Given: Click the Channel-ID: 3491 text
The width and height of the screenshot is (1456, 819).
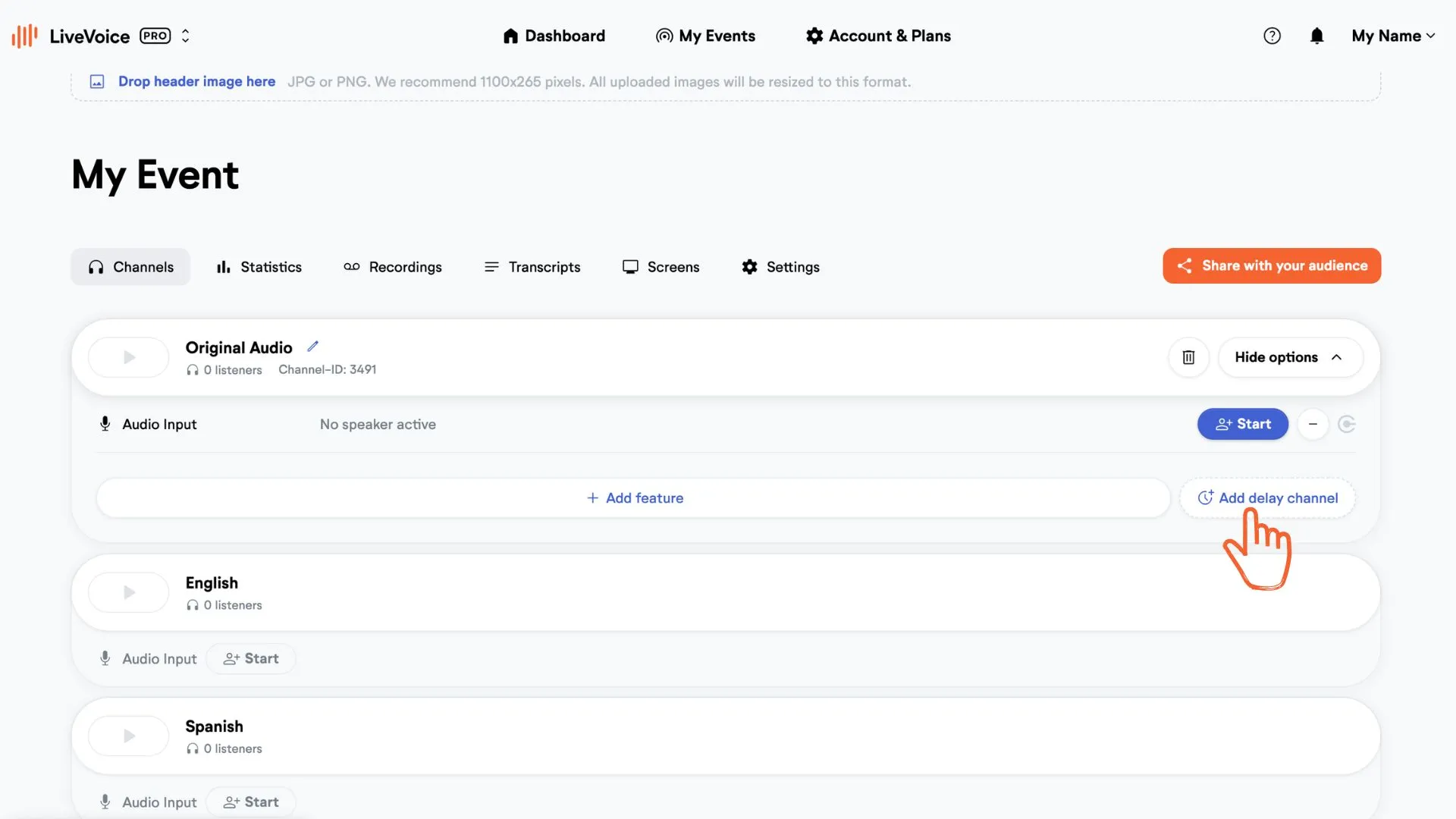Looking at the screenshot, I should coord(327,369).
